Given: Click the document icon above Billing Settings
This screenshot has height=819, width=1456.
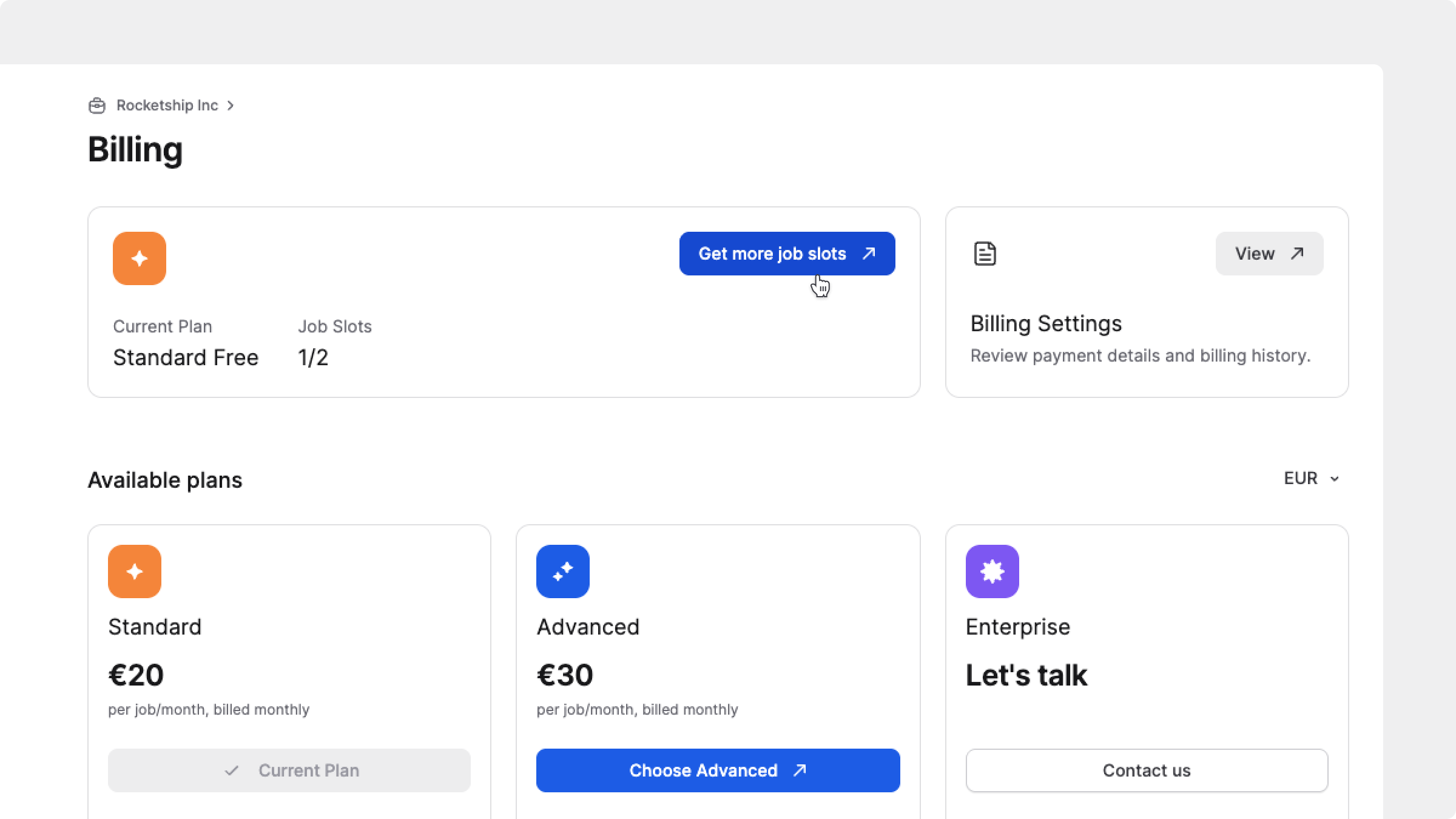Looking at the screenshot, I should click(x=985, y=254).
